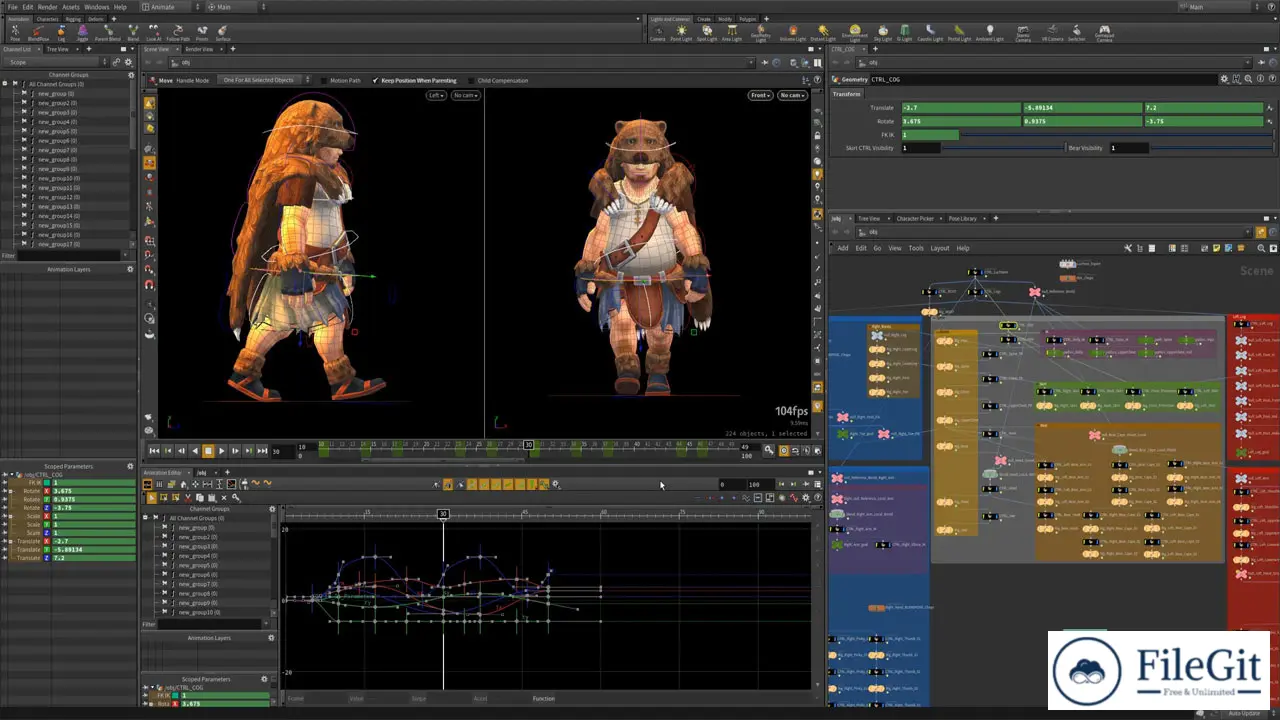
Task: Open the Windows menu
Action: tap(96, 6)
